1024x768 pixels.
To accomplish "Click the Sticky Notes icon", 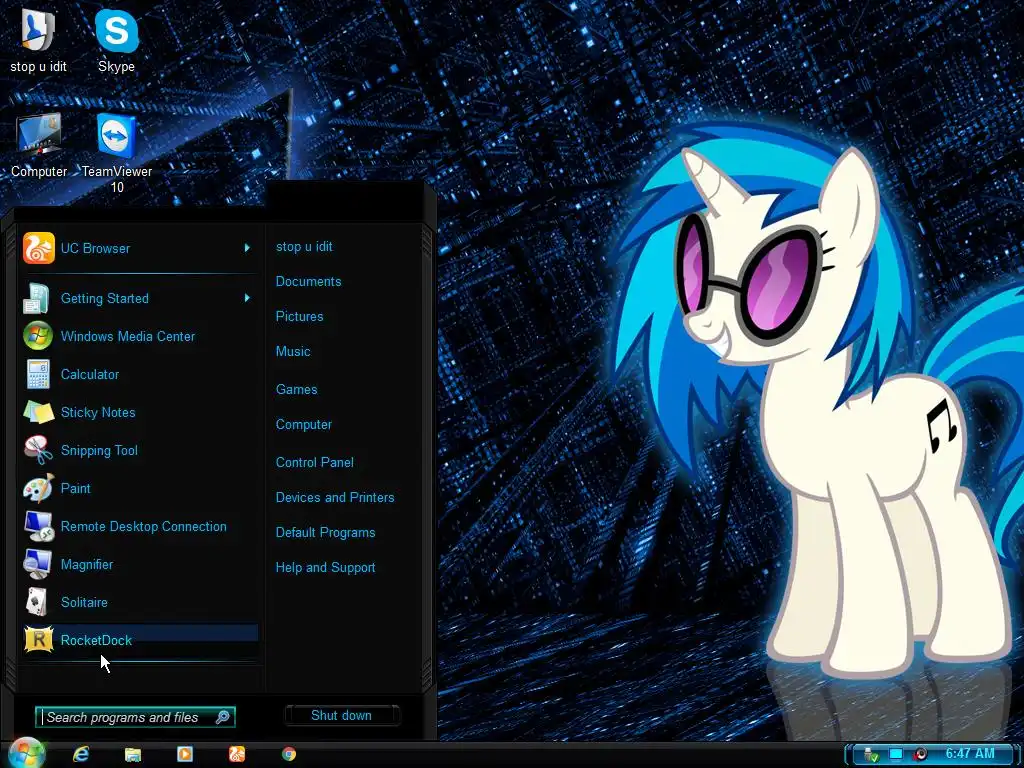I will [x=39, y=412].
